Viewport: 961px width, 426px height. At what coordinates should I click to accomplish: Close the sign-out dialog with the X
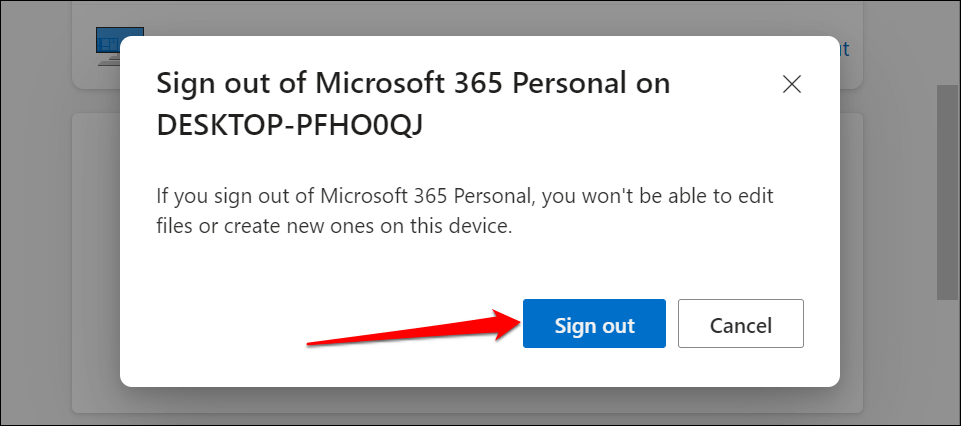tap(792, 85)
